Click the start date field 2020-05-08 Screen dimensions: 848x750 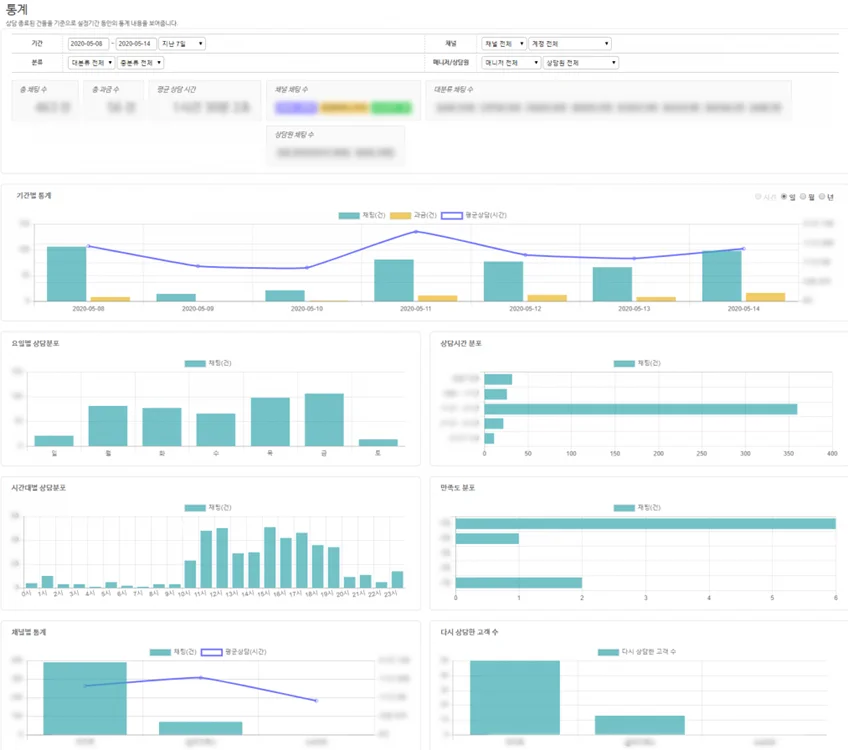88,44
